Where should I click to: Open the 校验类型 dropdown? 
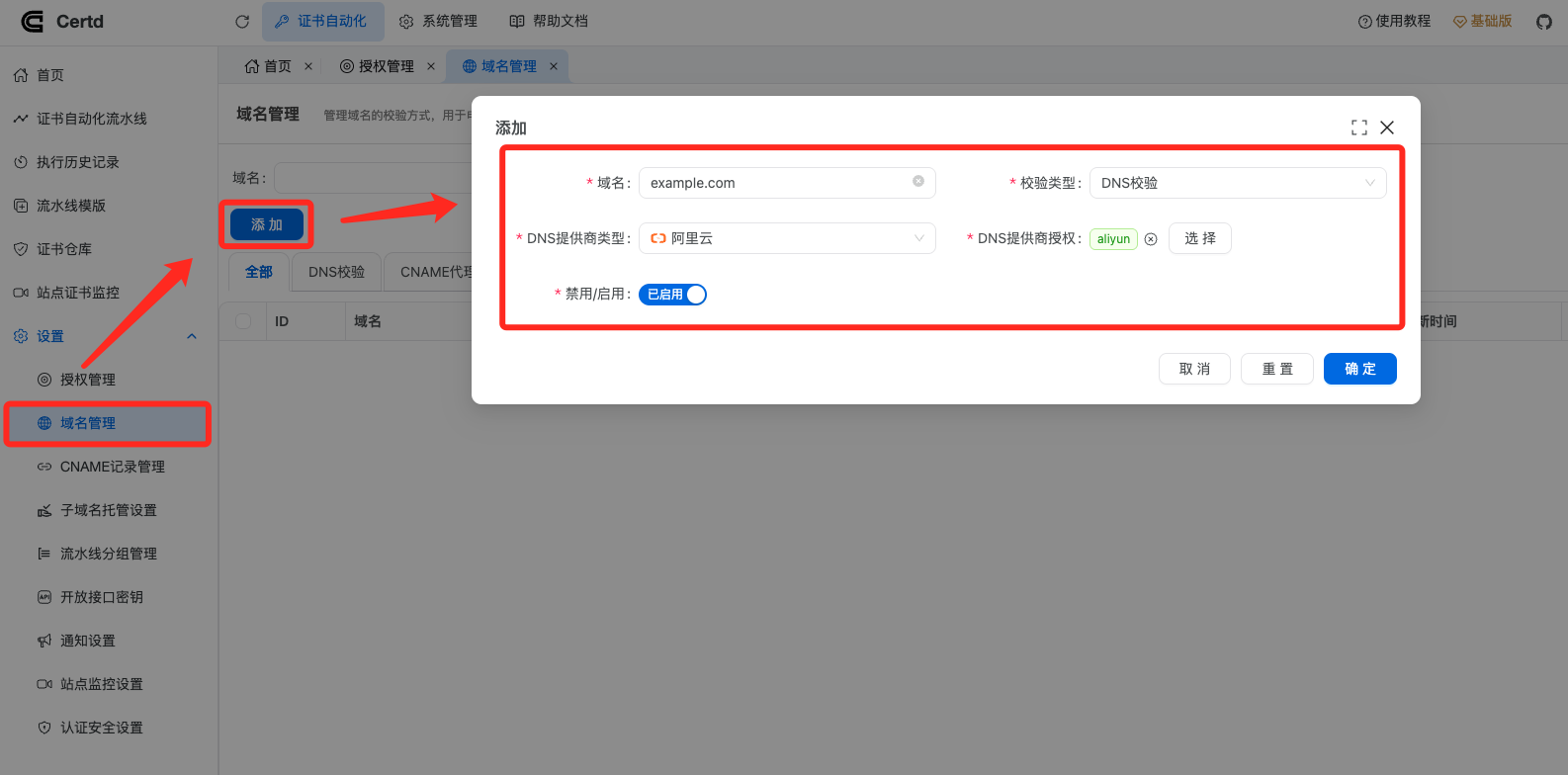[x=1237, y=183]
